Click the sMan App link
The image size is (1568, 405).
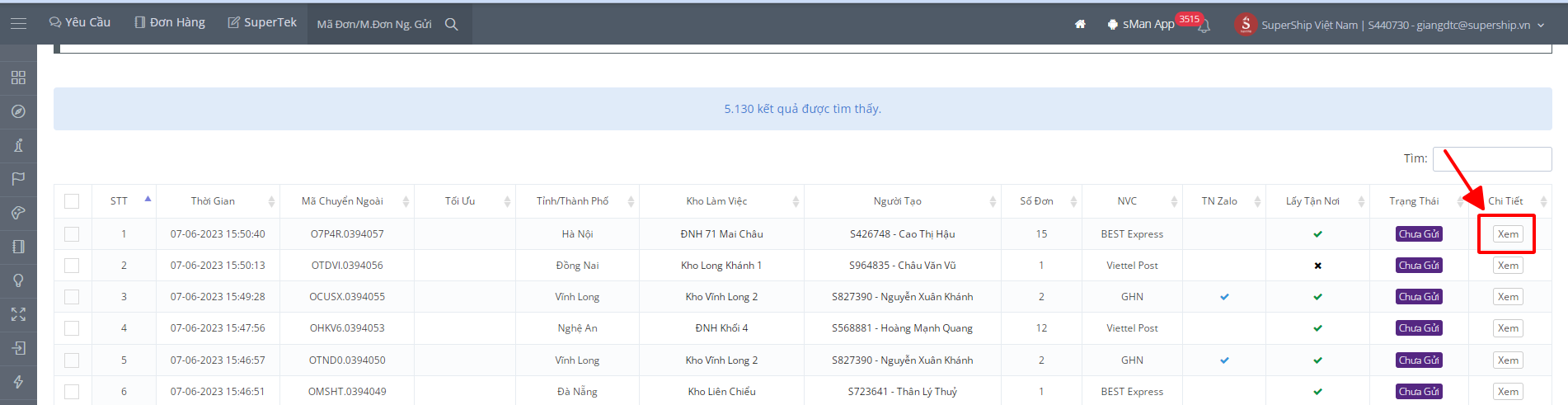(x=1141, y=24)
